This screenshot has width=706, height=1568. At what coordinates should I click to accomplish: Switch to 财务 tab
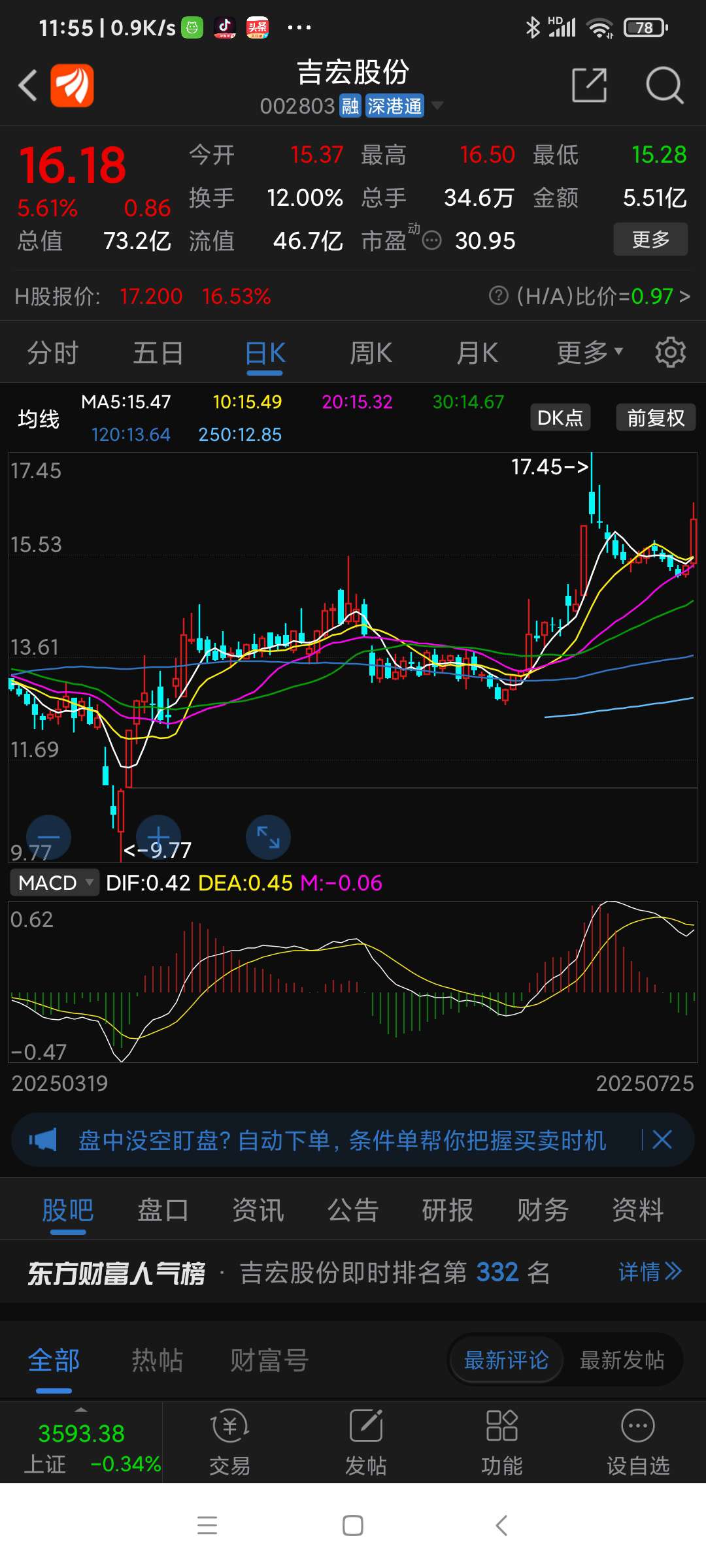[x=543, y=1210]
